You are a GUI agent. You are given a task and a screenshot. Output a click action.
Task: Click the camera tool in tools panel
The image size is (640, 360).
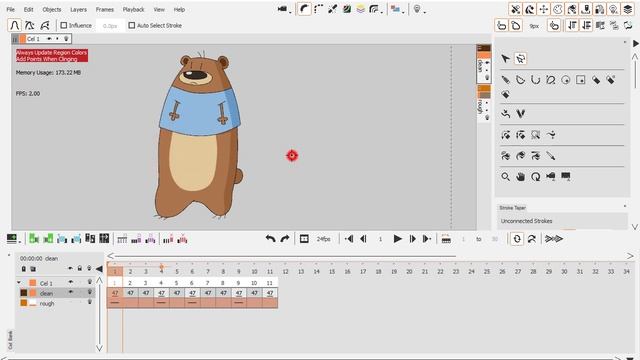coord(551,177)
